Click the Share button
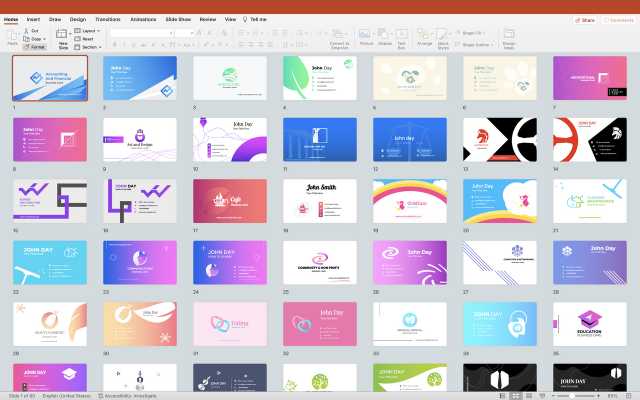The height and width of the screenshot is (400, 640). 584,19
